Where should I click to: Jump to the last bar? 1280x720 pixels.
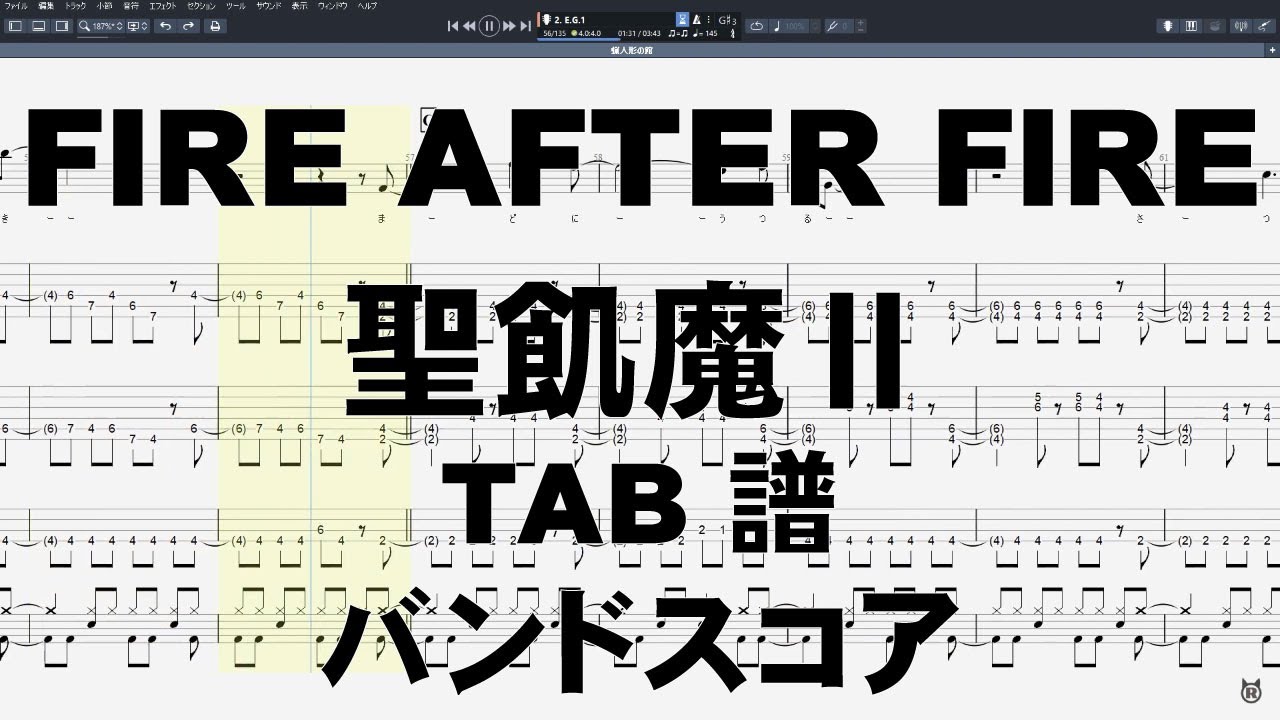point(524,26)
